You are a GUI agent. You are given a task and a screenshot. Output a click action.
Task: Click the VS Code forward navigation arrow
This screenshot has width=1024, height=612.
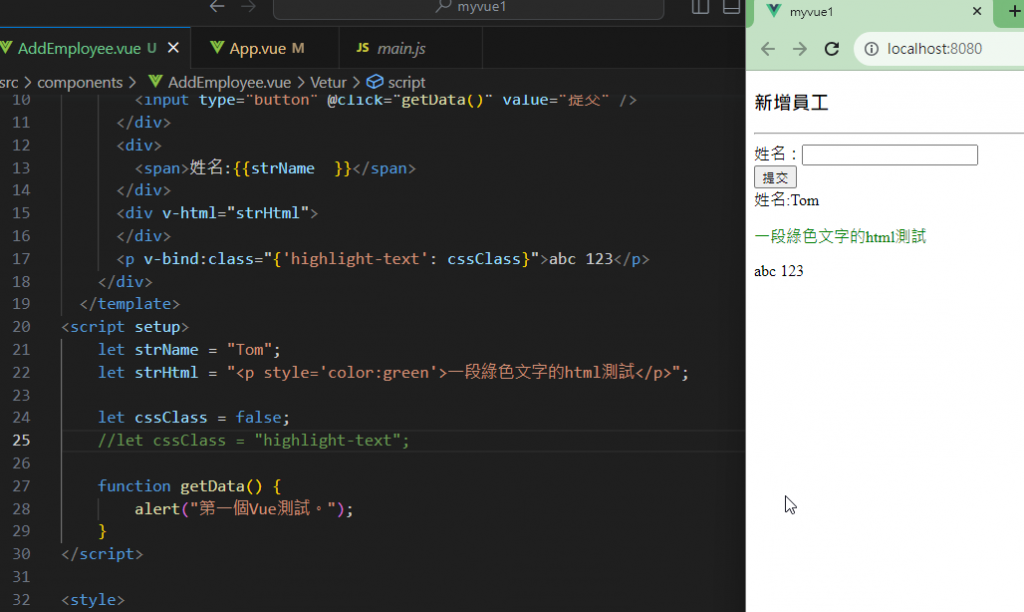(x=248, y=7)
